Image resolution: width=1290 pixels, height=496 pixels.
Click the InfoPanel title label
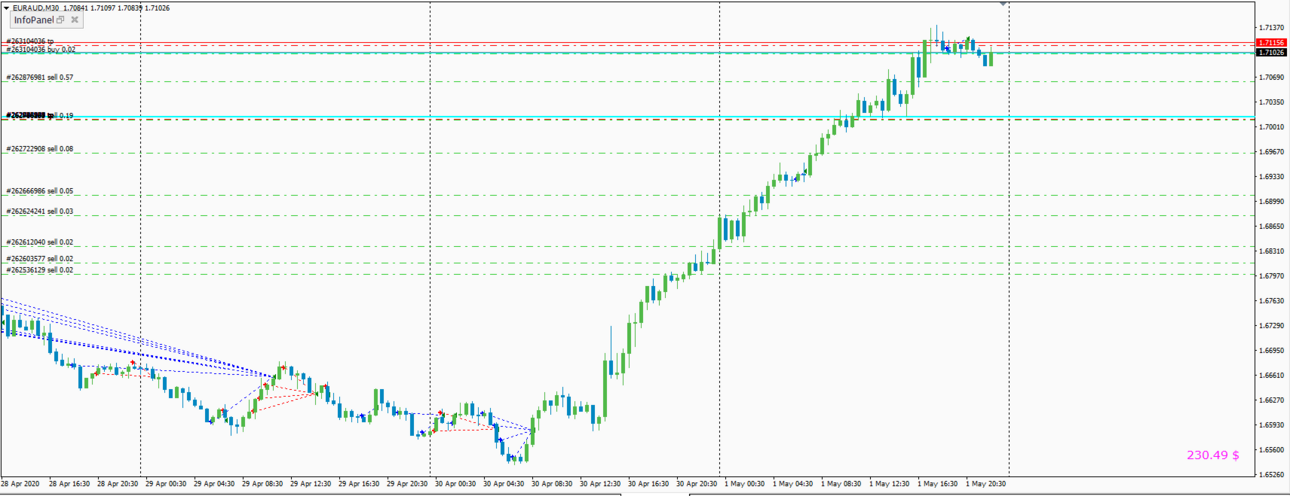(33, 20)
